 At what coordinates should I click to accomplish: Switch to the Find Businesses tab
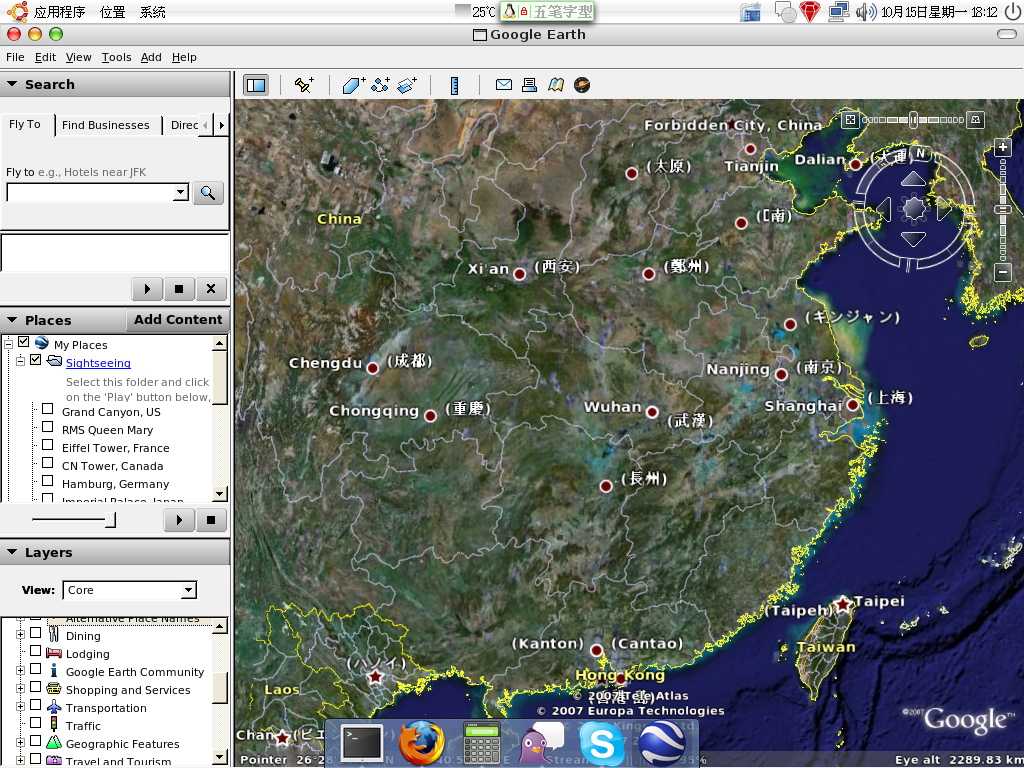[x=106, y=125]
